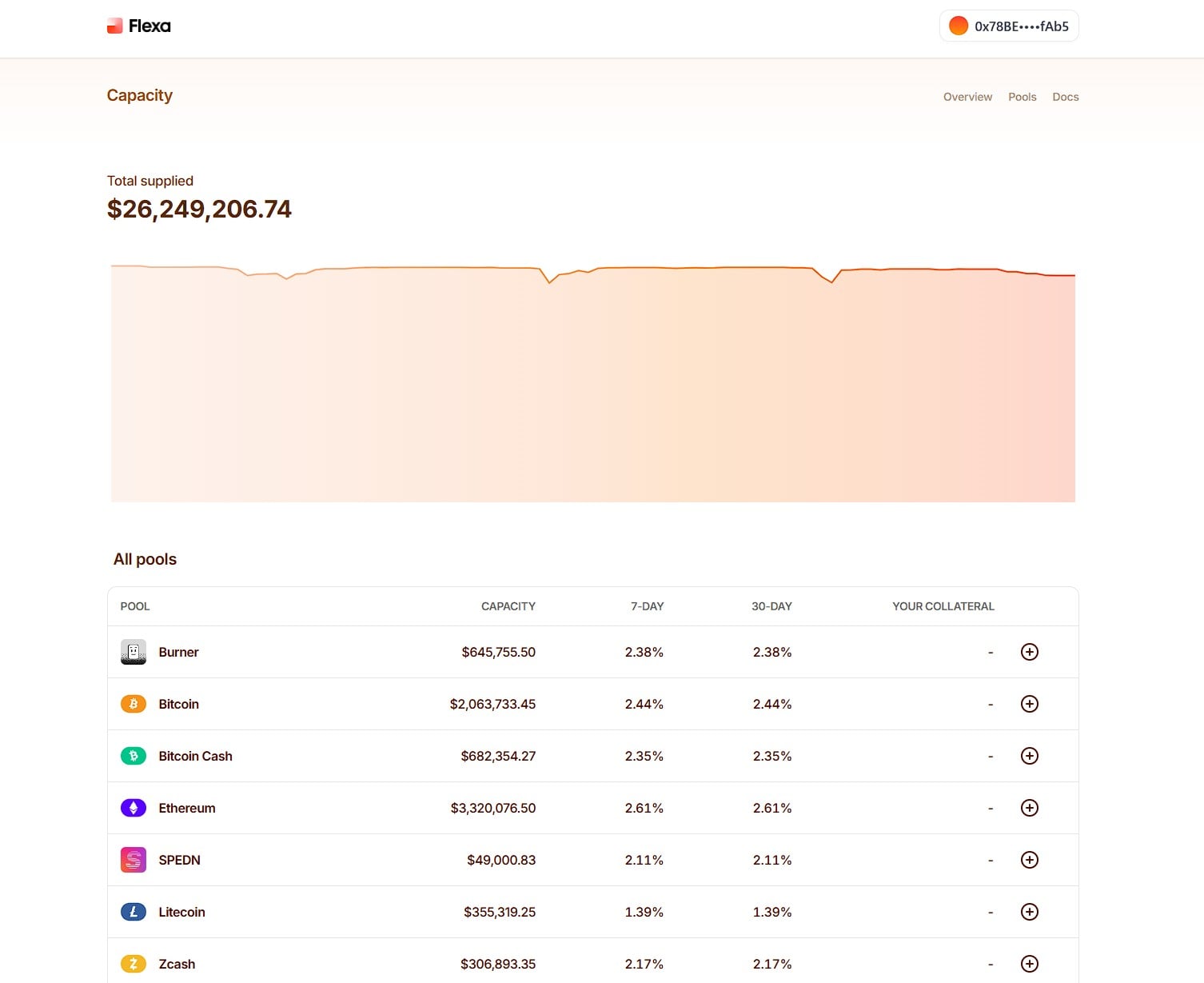Select SPEDN capacity $49,000.83
The image size is (1204, 983).
(501, 860)
